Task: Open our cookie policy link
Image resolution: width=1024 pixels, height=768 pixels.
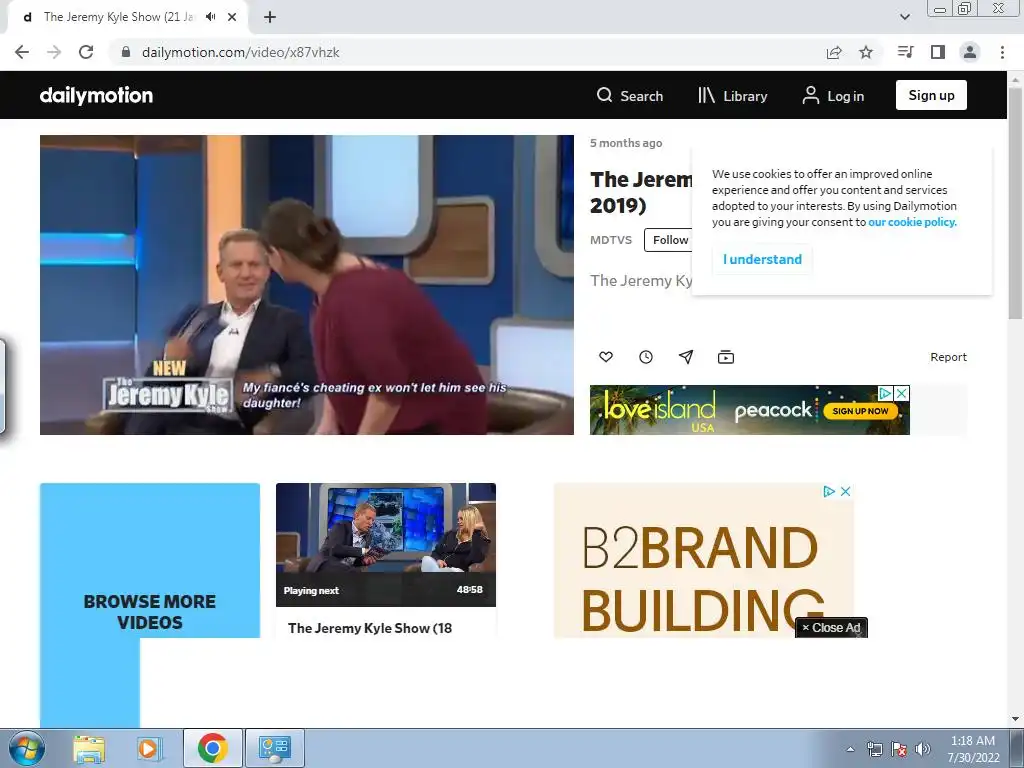Action: 912,222
